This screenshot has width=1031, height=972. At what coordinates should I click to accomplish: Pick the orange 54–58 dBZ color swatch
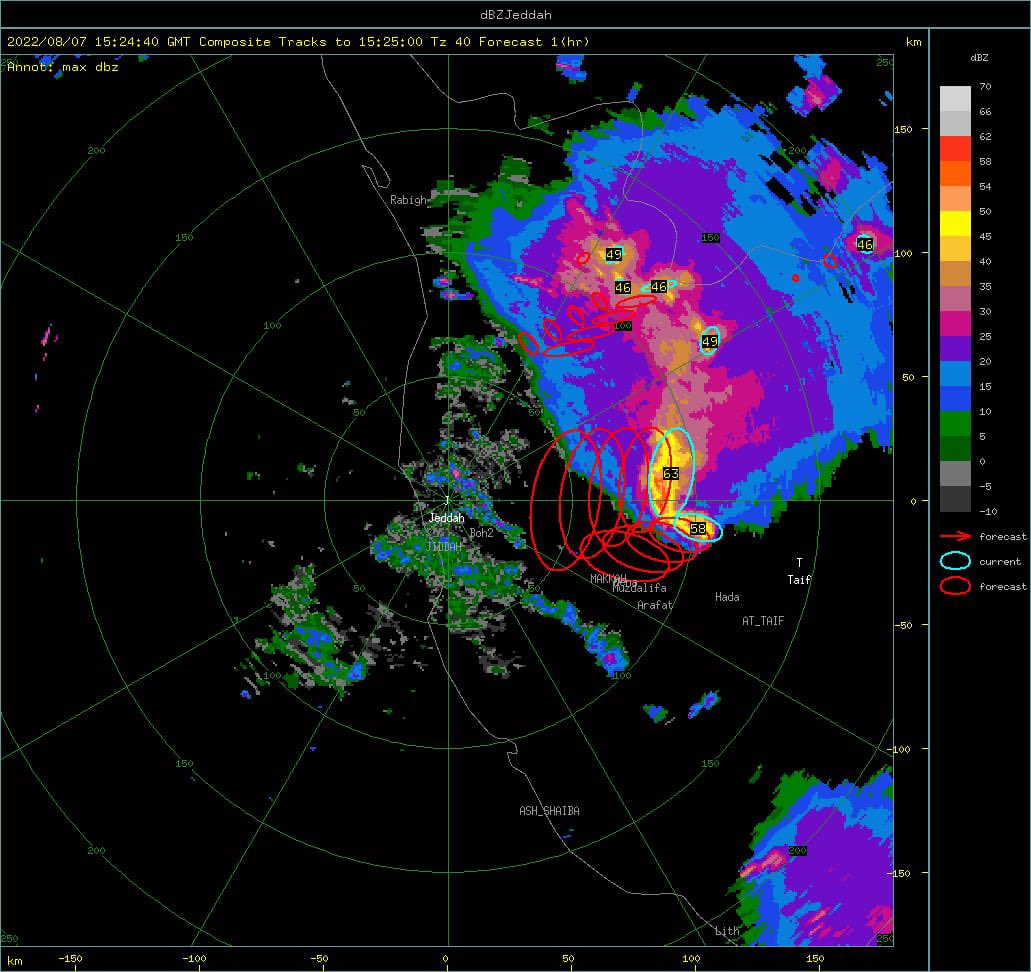point(955,174)
